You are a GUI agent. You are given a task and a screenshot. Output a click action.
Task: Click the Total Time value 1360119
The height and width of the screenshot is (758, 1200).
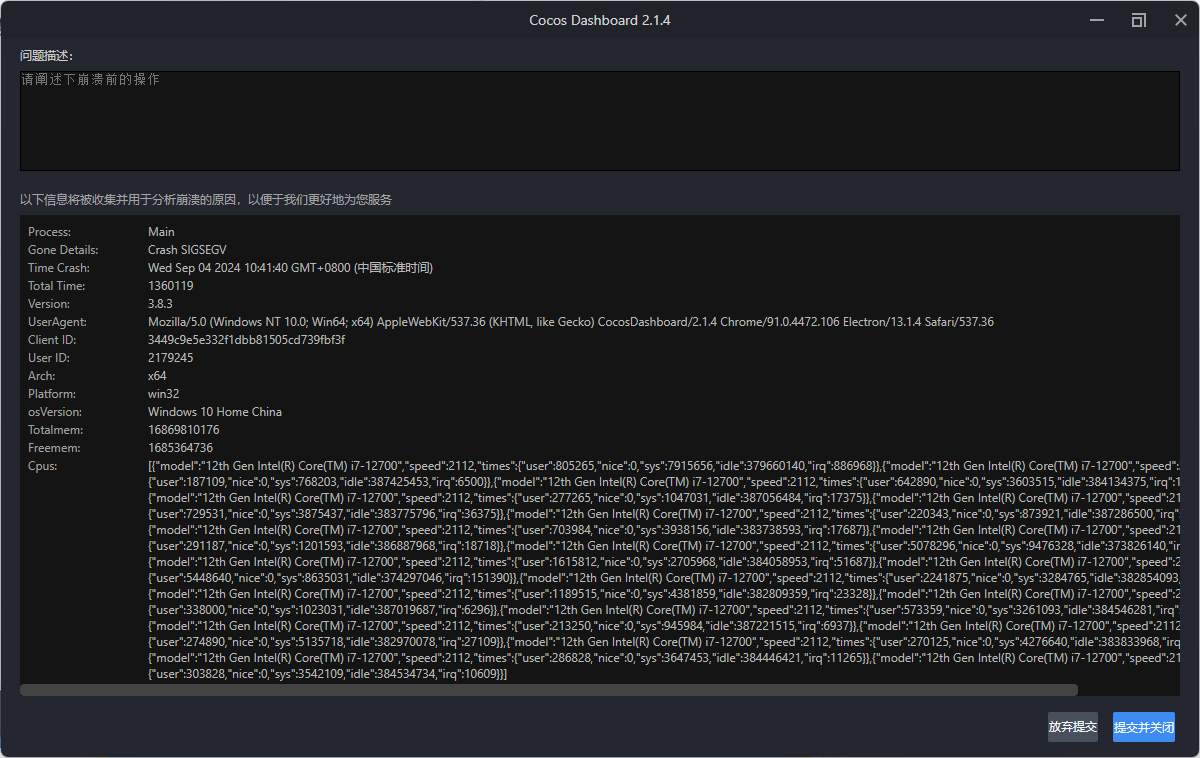171,286
